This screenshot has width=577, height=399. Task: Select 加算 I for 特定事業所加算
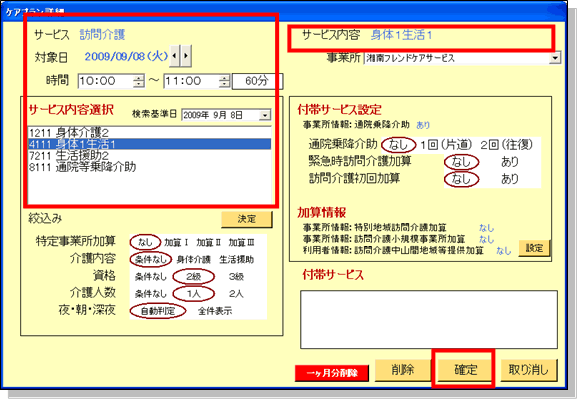coord(176,242)
